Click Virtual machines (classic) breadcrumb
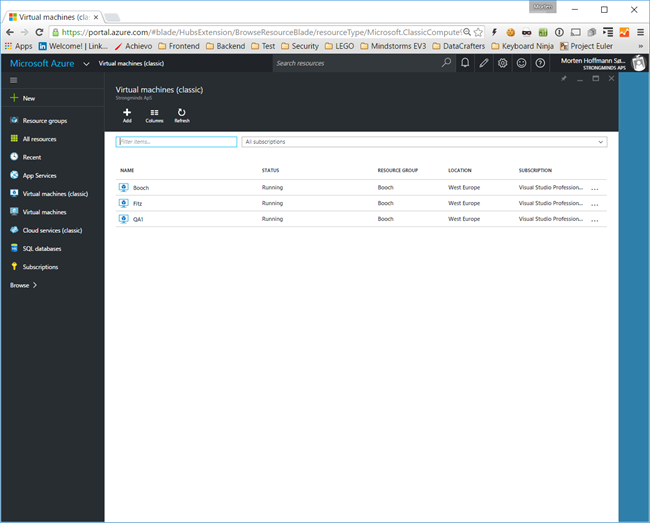The width and height of the screenshot is (650, 523). click(x=131, y=63)
